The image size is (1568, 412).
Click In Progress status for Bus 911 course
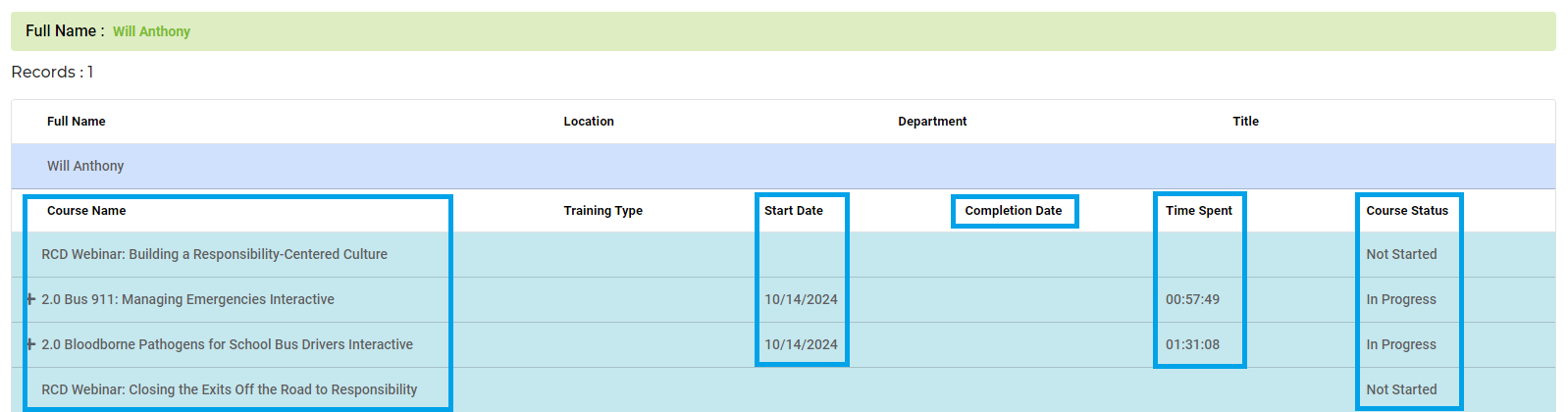[1400, 299]
